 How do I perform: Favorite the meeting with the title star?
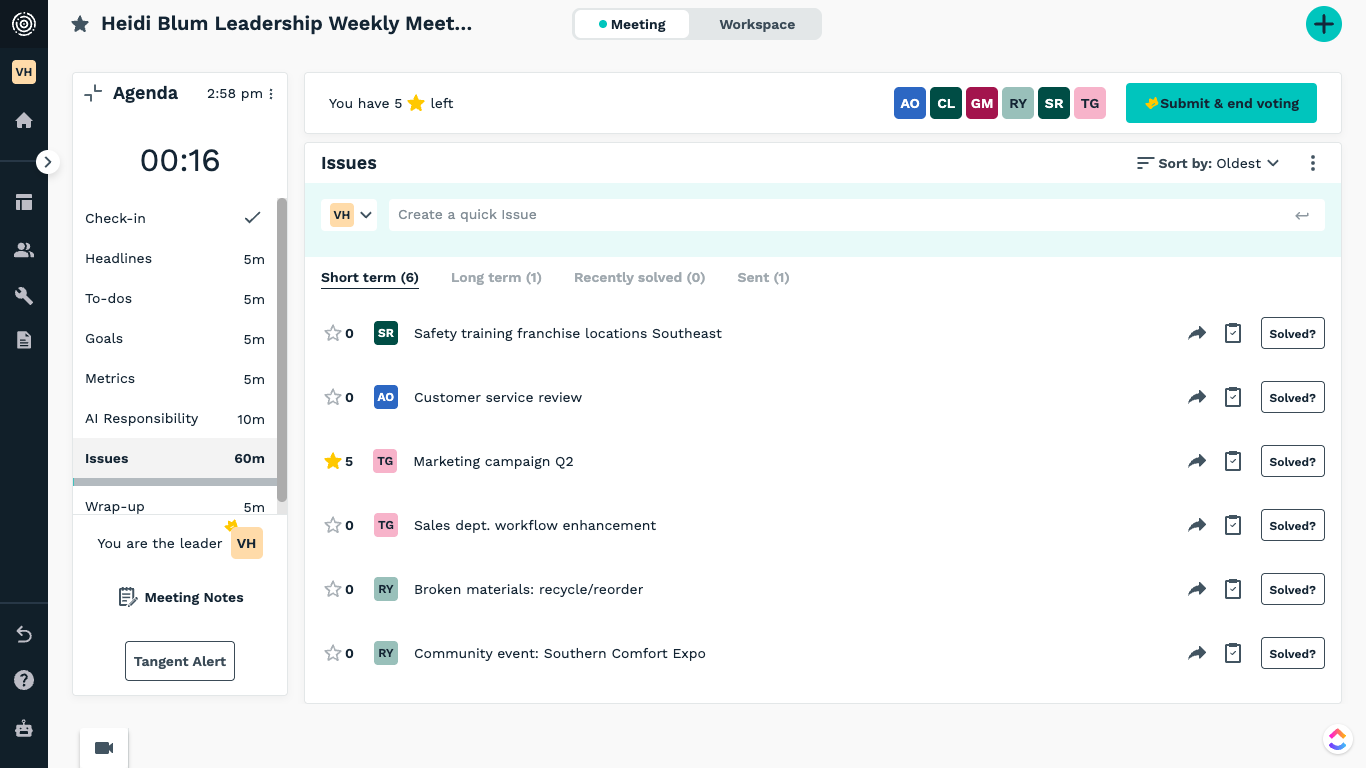pyautogui.click(x=80, y=24)
